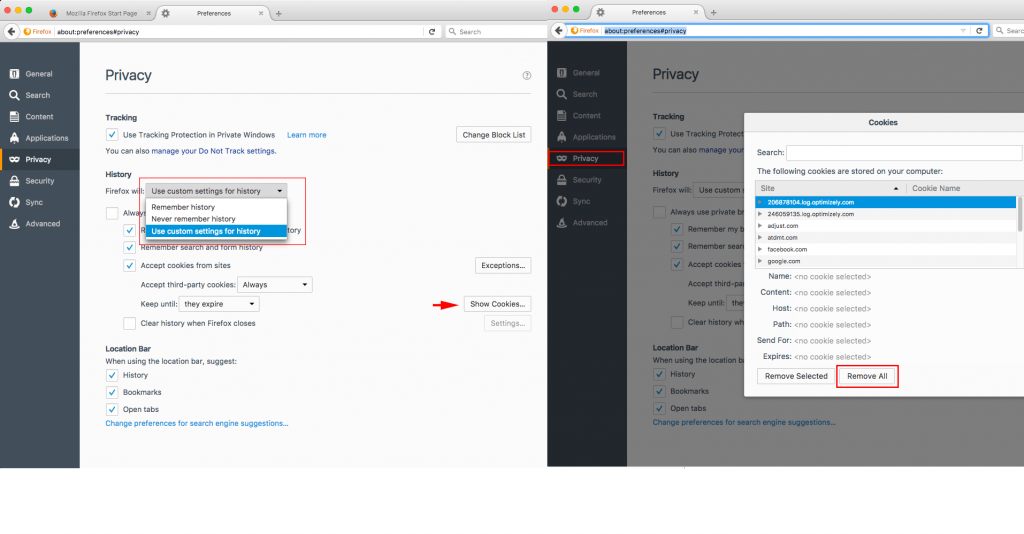Open Keep until they expire dropdown
This screenshot has width=1024, height=534.
(219, 304)
